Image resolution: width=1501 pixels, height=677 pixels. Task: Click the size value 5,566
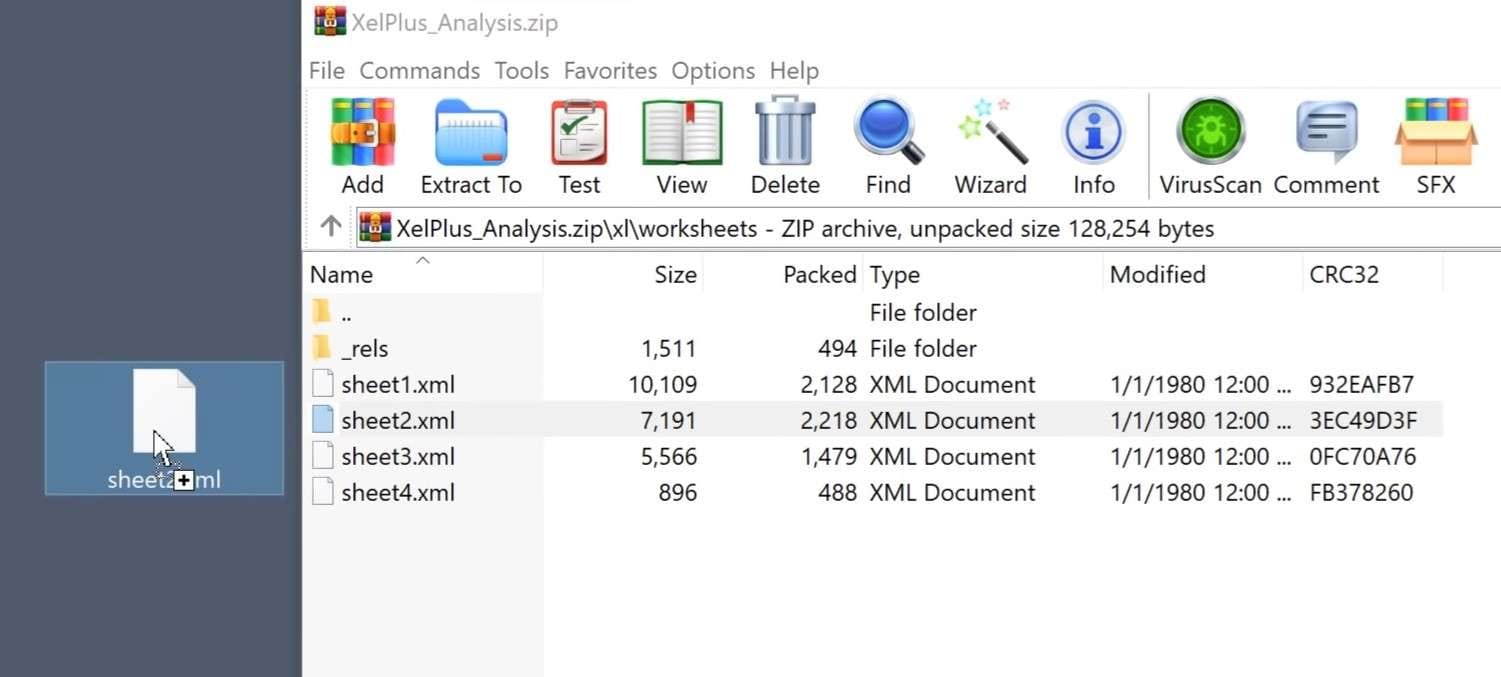668,456
